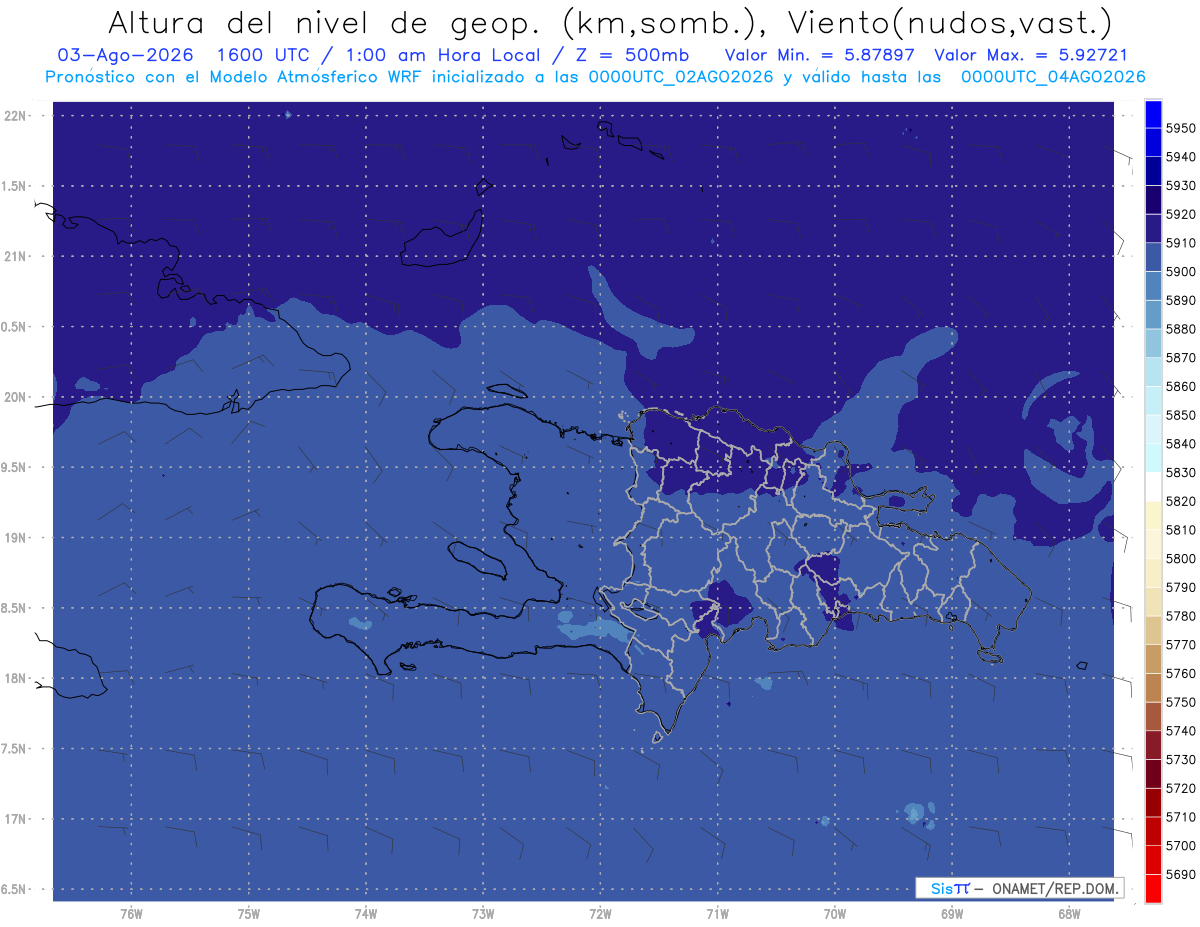This screenshot has width=1200, height=927.
Task: Click the 5820 colorbar label
Action: 1180,501
